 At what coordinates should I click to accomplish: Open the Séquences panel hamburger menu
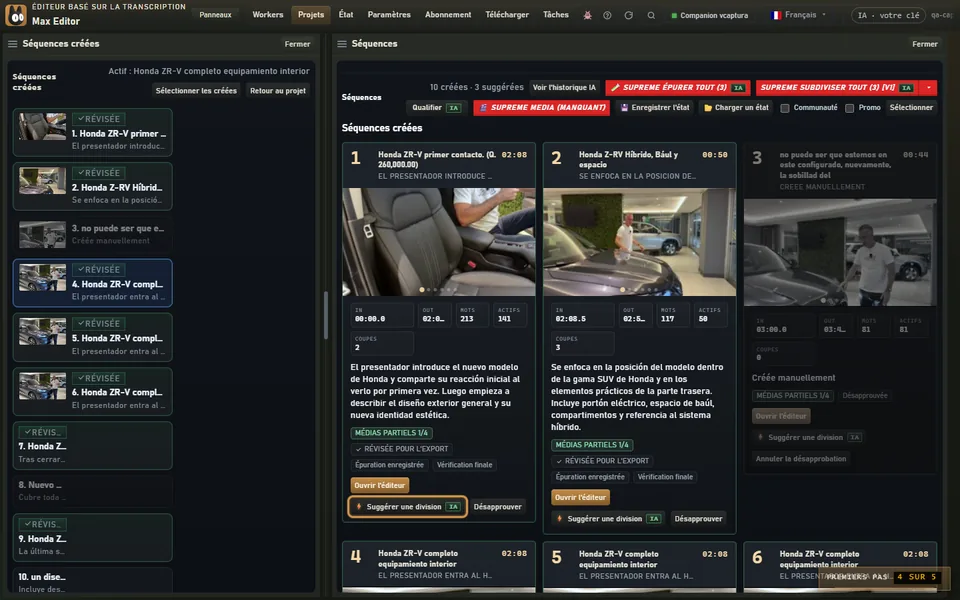pos(342,44)
